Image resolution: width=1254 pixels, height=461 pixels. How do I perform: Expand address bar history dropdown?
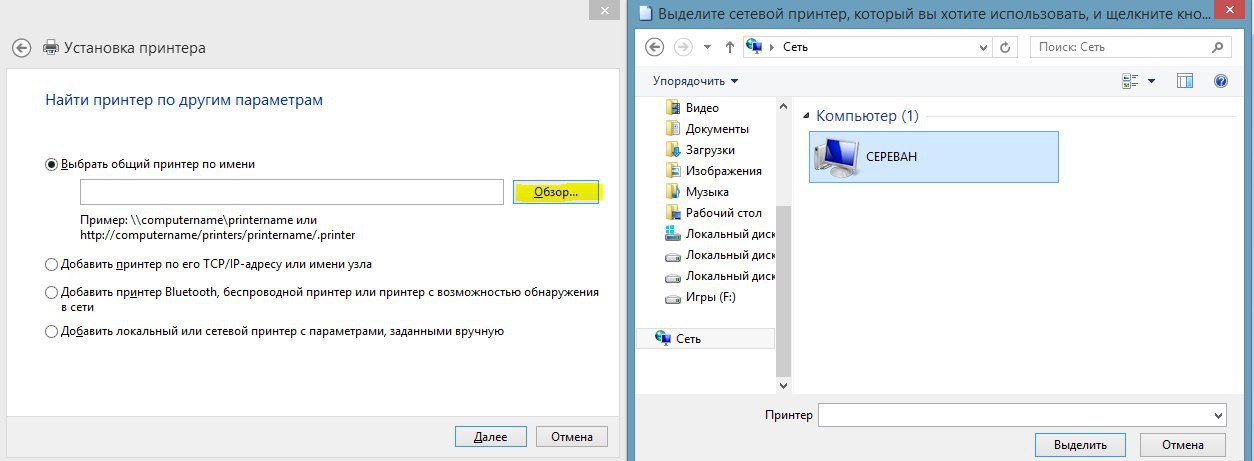(x=982, y=47)
